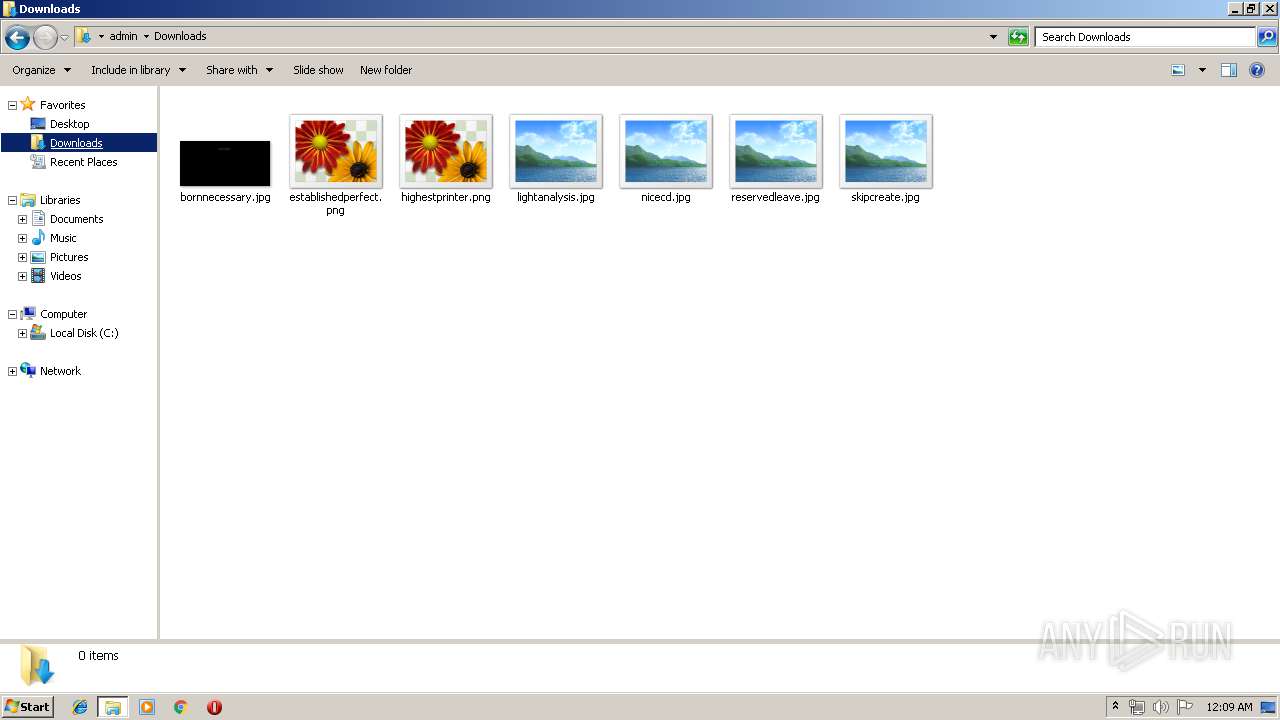The width and height of the screenshot is (1280, 720).
Task: Create a New folder
Action: click(386, 70)
